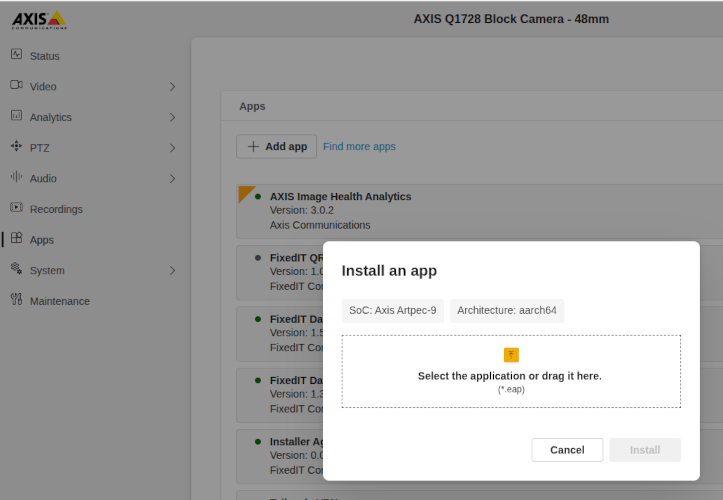
Task: Open the Maintenance page
Action: [60, 301]
